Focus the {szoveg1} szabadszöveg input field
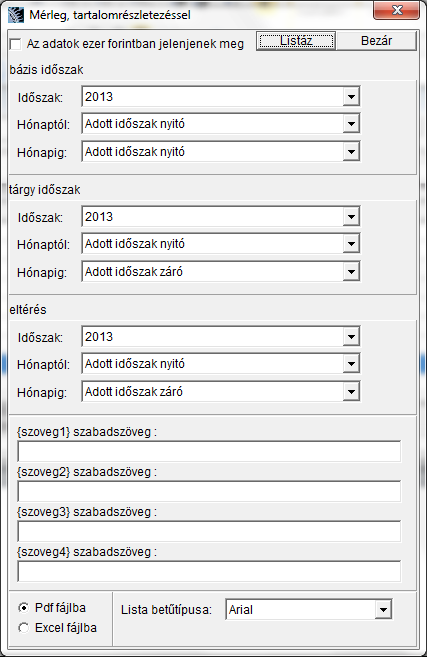The width and height of the screenshot is (427, 657). click(209, 451)
